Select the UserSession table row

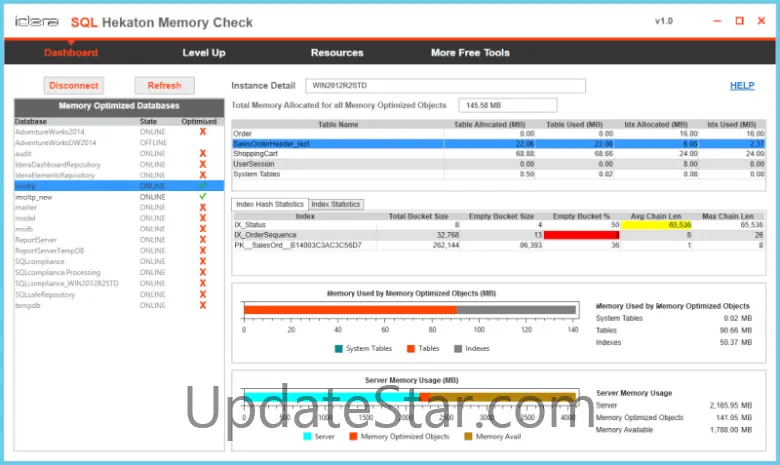coord(498,164)
